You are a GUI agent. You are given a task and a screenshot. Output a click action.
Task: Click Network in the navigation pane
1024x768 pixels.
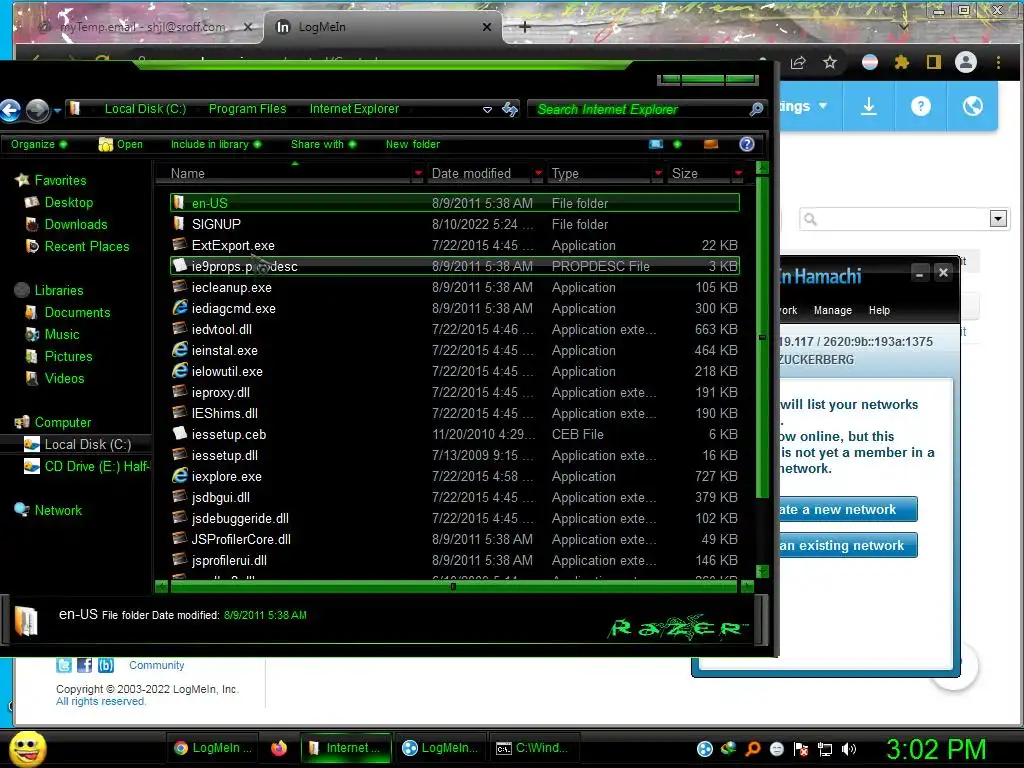58,510
